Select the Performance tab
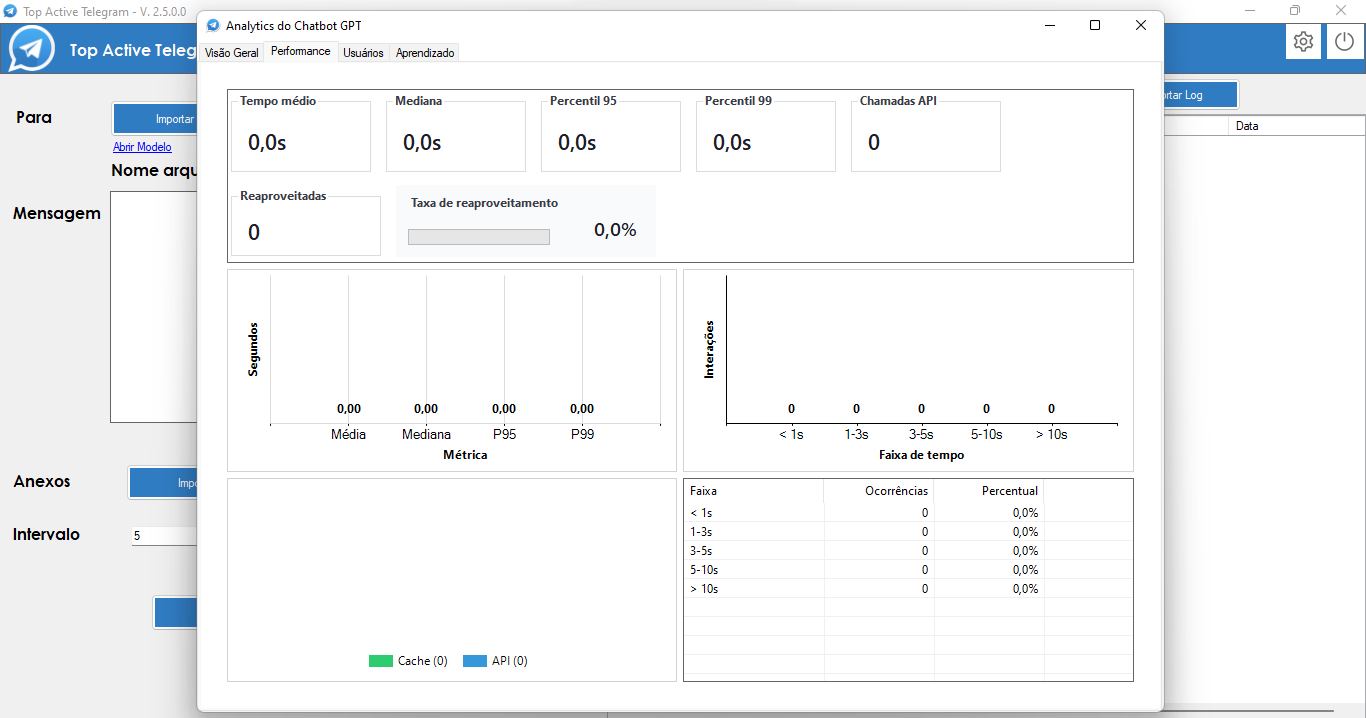The width and height of the screenshot is (1366, 718). (301, 51)
